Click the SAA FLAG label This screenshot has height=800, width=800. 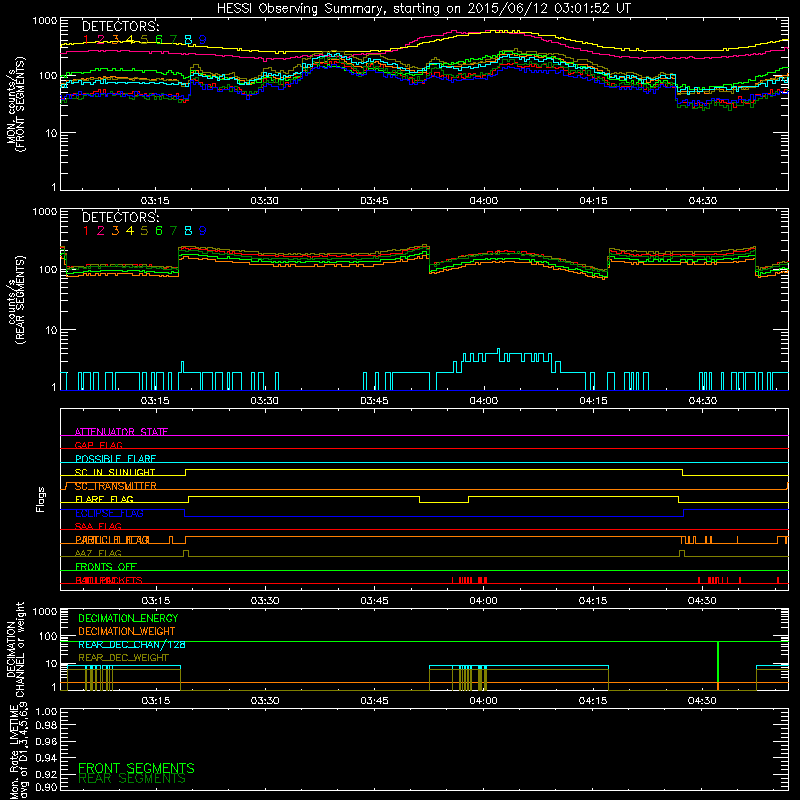(x=98, y=527)
